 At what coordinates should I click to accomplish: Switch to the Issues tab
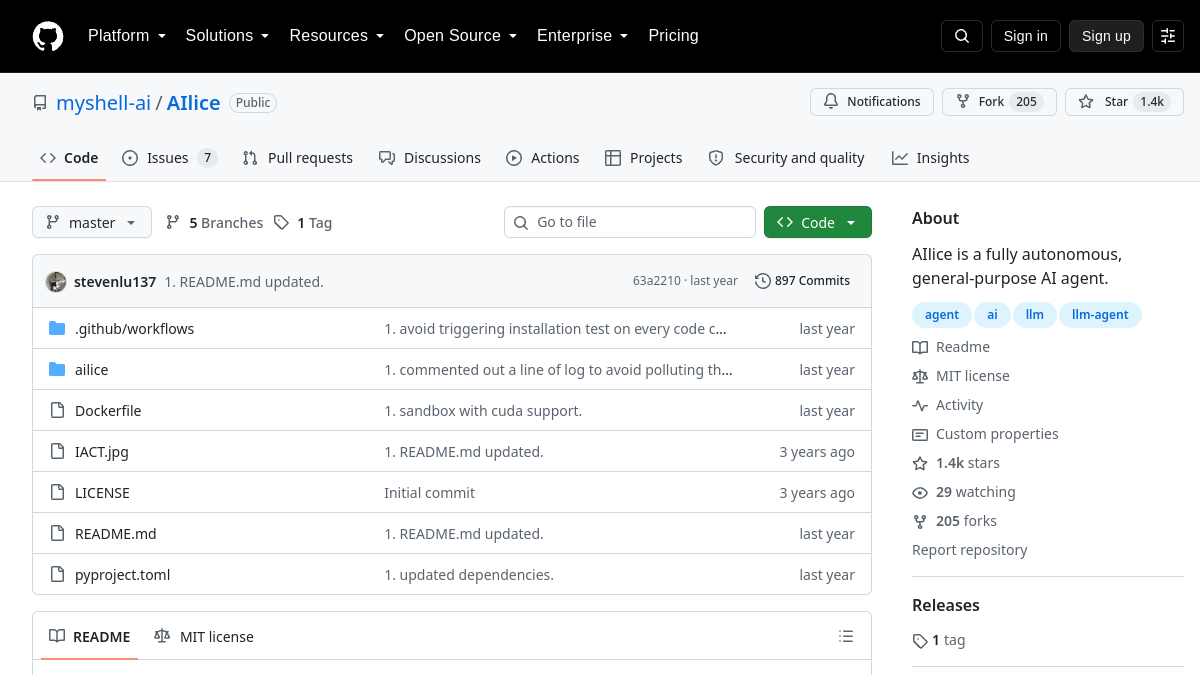click(169, 158)
